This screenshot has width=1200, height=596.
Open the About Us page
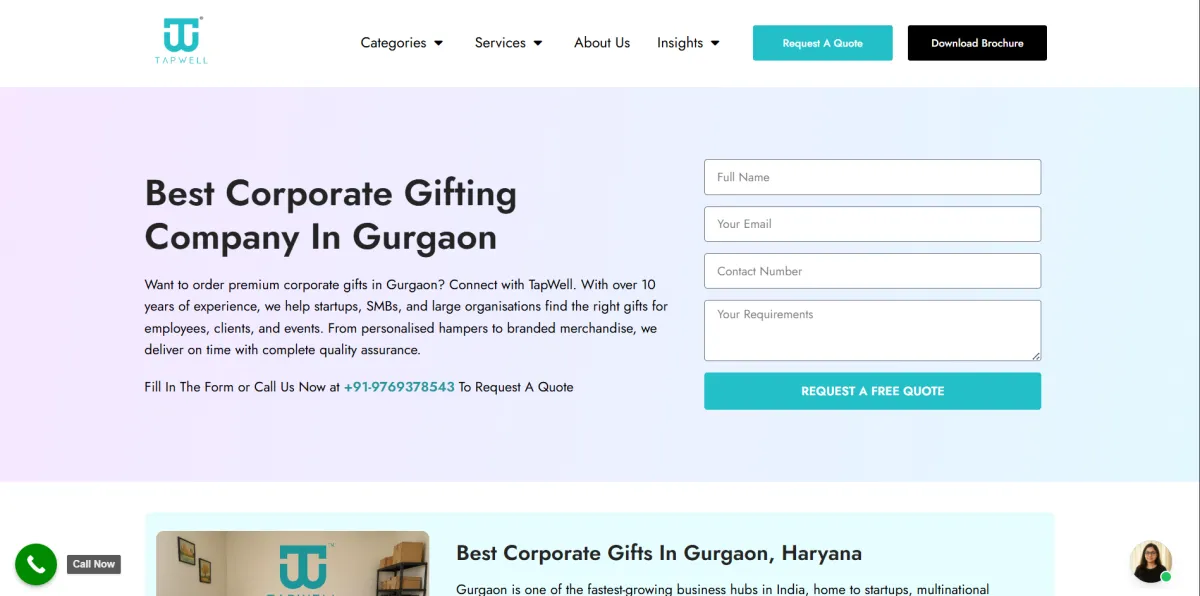[x=602, y=43]
